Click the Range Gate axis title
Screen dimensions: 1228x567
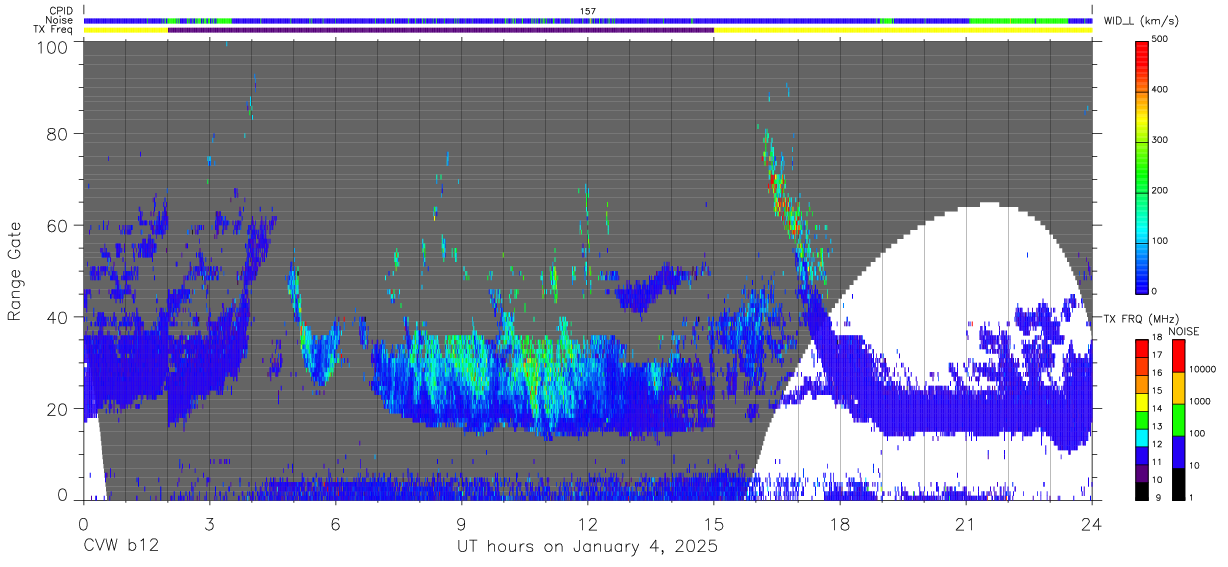point(15,272)
